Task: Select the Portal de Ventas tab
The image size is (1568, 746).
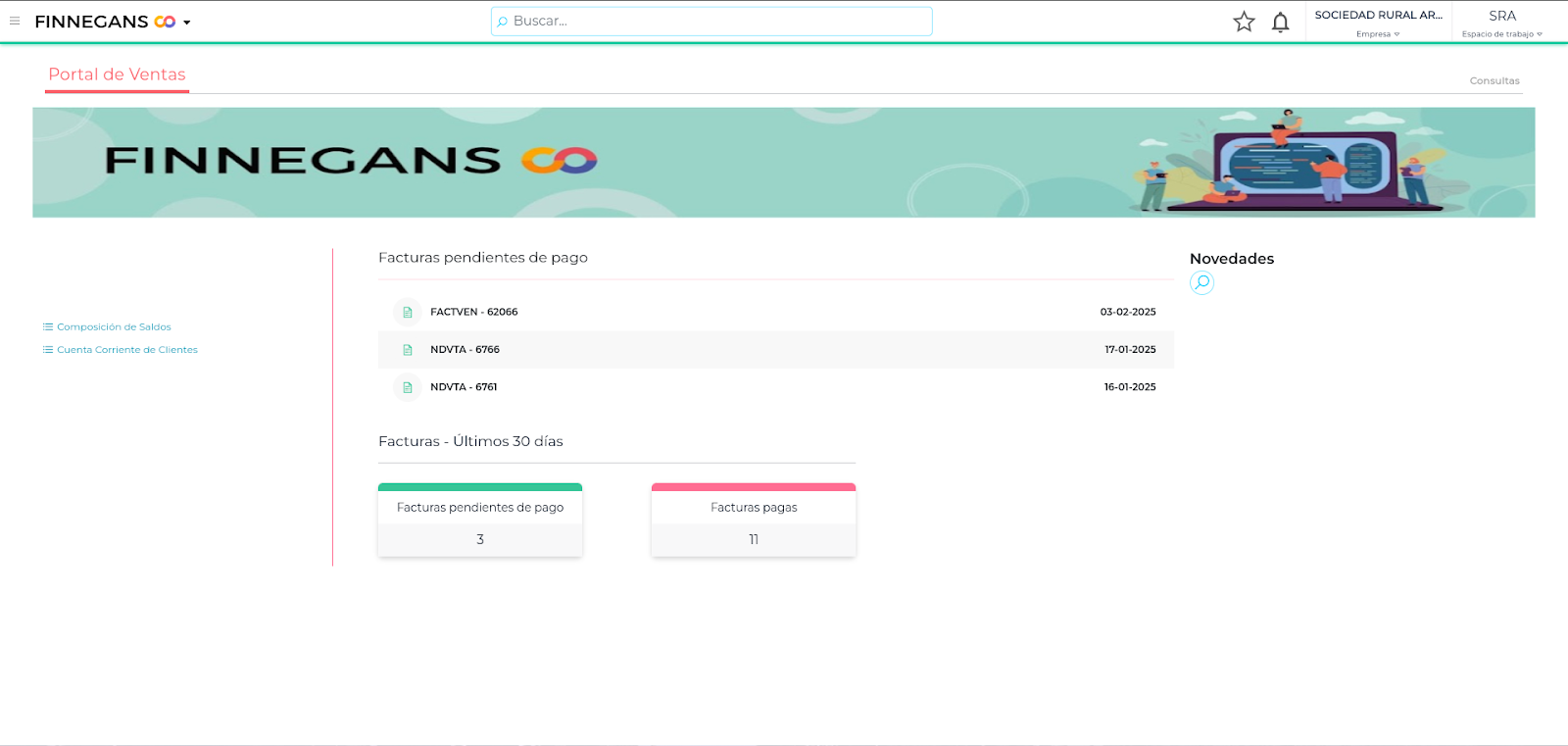Action: pos(117,75)
